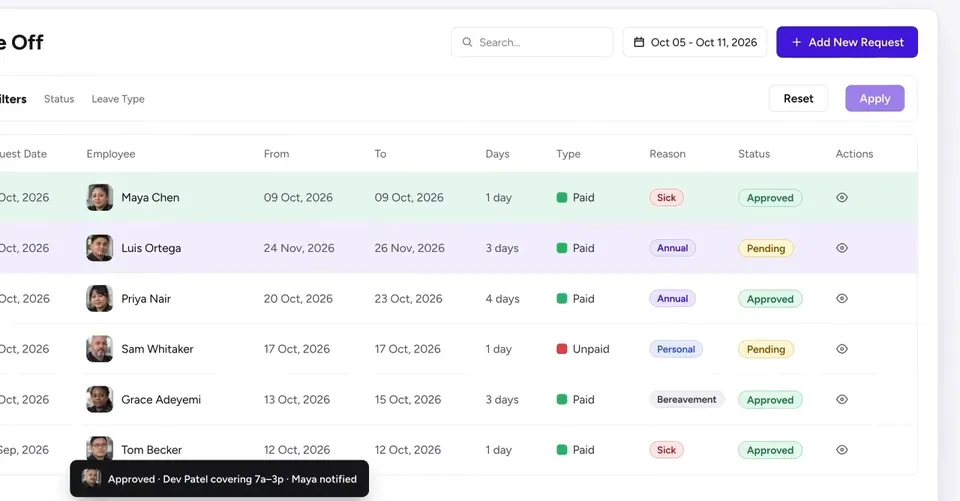Select employee name Luis Ortega
The width and height of the screenshot is (960, 501).
click(x=151, y=248)
